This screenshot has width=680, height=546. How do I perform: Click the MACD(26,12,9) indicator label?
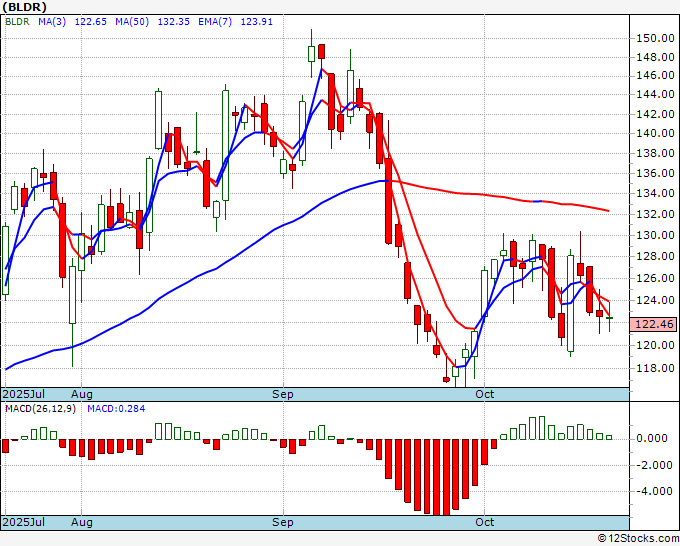click(40, 409)
